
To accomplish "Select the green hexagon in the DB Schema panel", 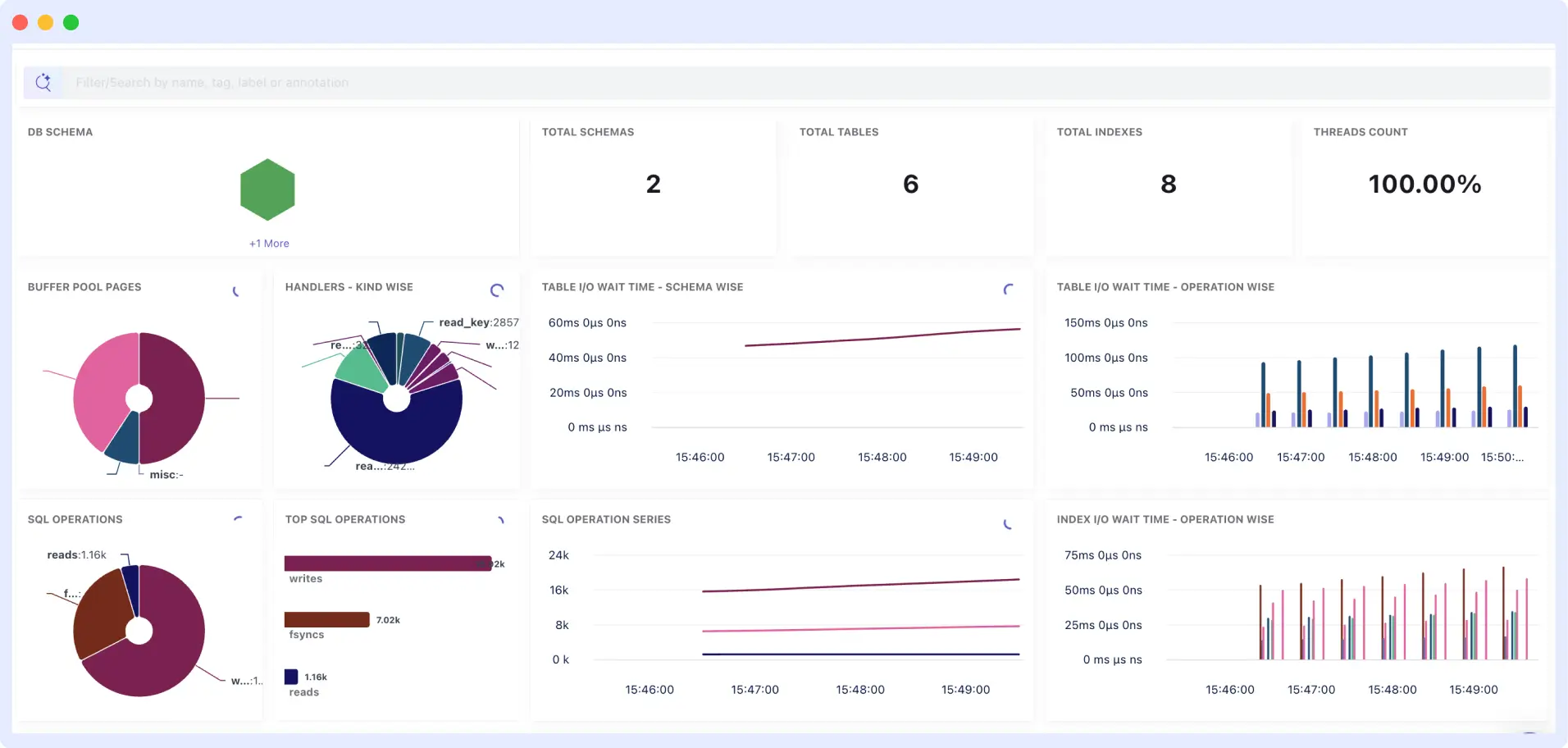I will point(267,189).
